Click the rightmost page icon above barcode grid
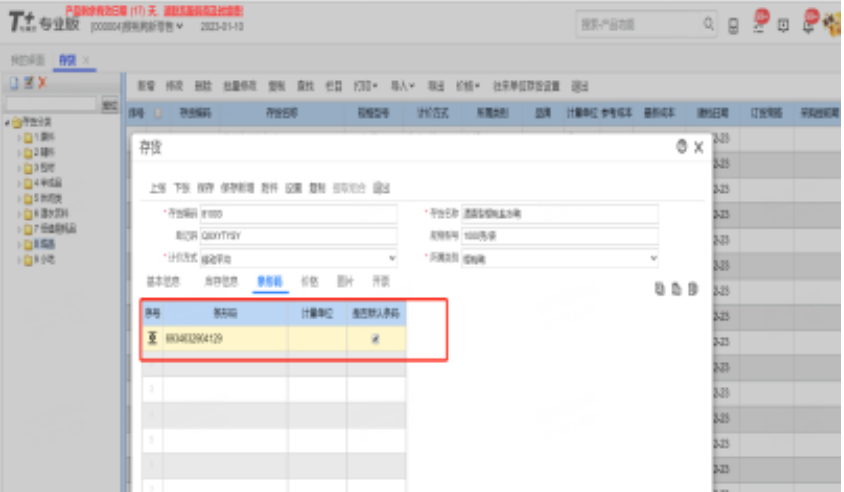The image size is (844, 492). point(692,289)
